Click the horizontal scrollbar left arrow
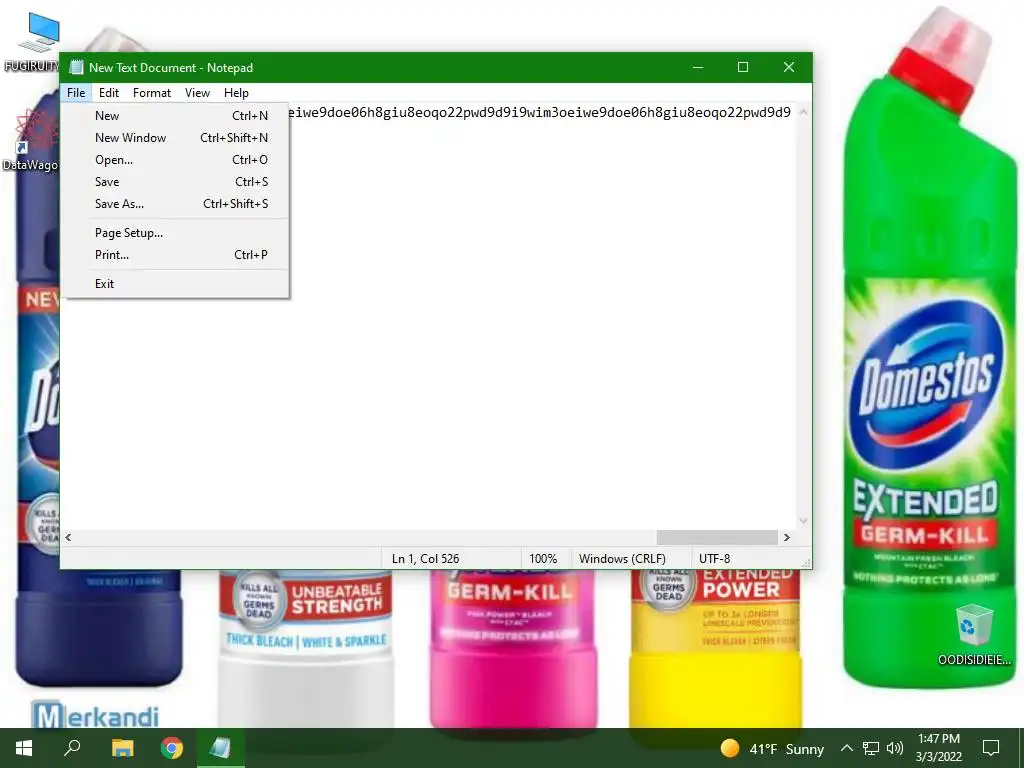The image size is (1024, 768). [69, 537]
